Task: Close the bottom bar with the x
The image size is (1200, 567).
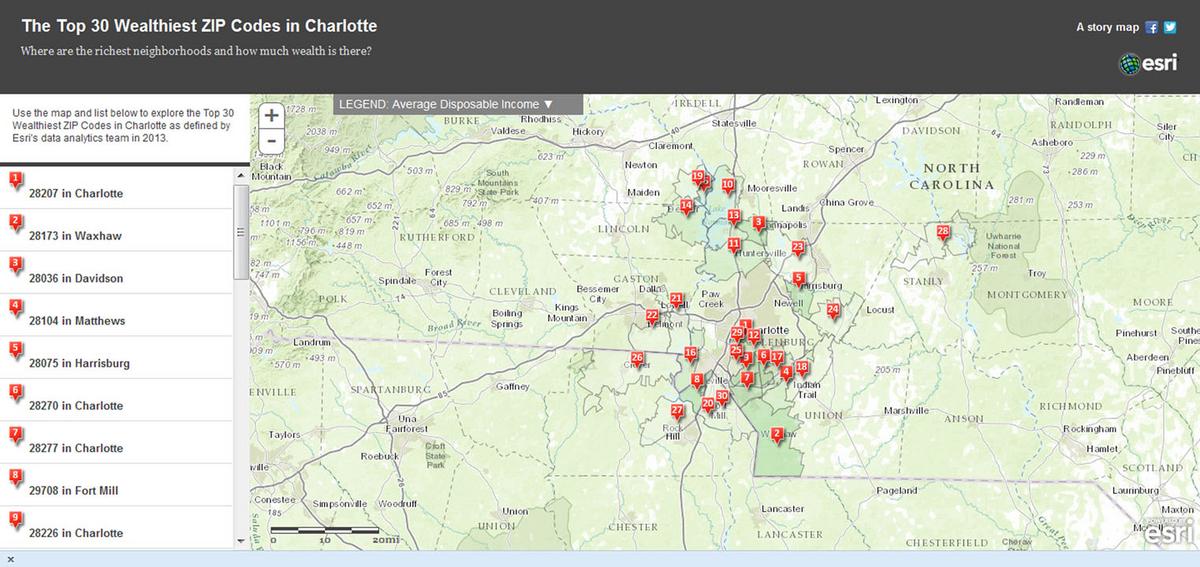Action: tap(9, 559)
